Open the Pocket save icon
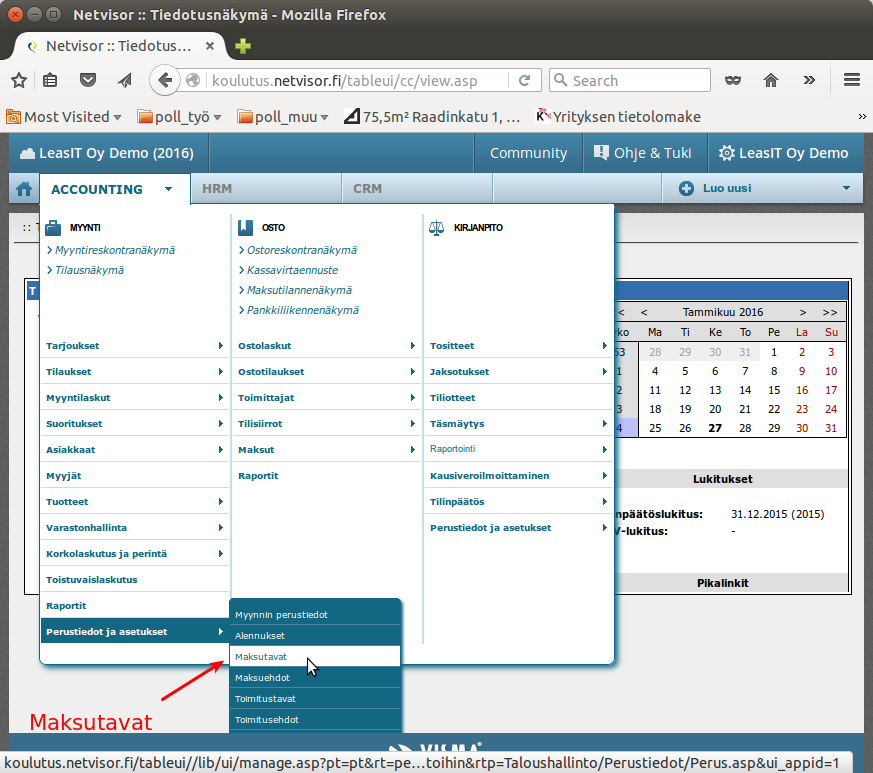Screen dimensions: 873x773 click(88, 81)
